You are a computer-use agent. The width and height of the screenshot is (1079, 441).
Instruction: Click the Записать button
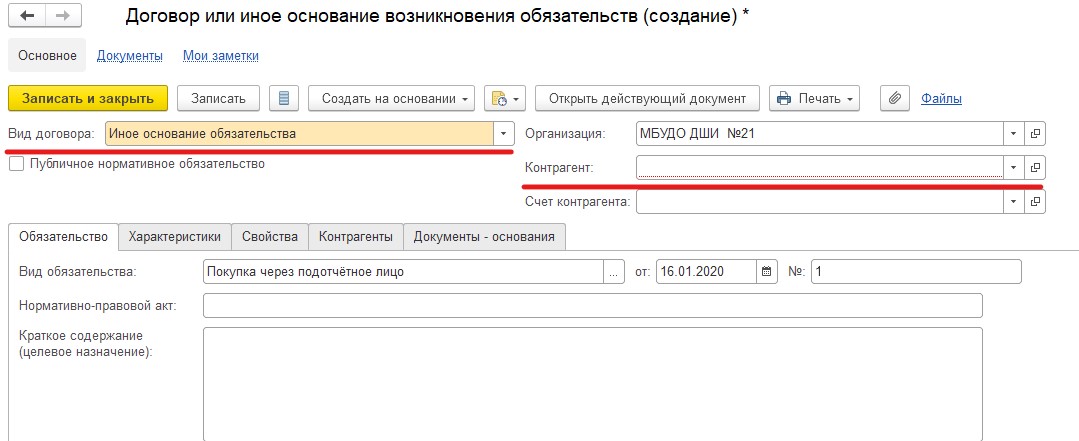[x=218, y=98]
